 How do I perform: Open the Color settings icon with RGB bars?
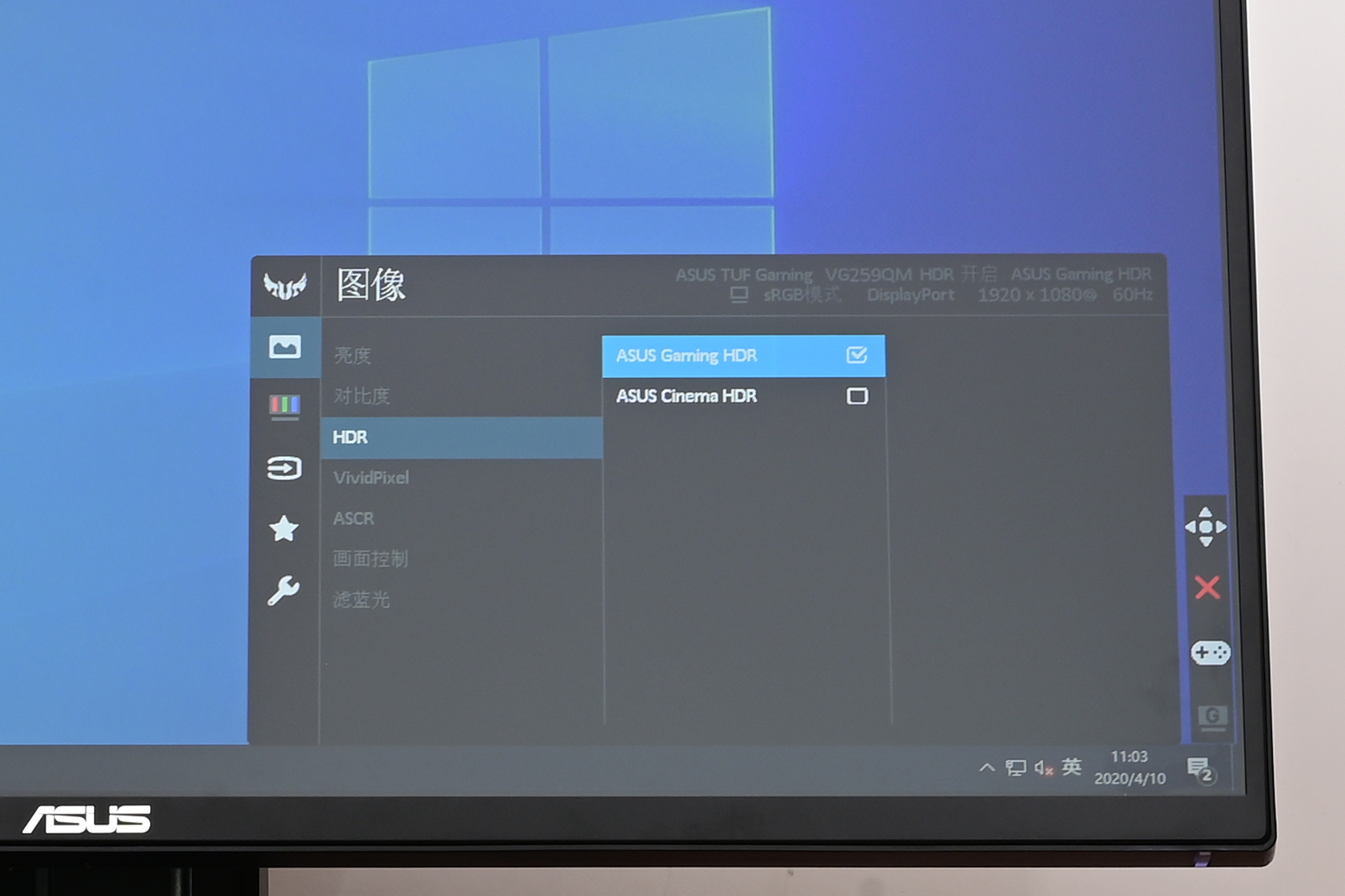click(x=285, y=407)
